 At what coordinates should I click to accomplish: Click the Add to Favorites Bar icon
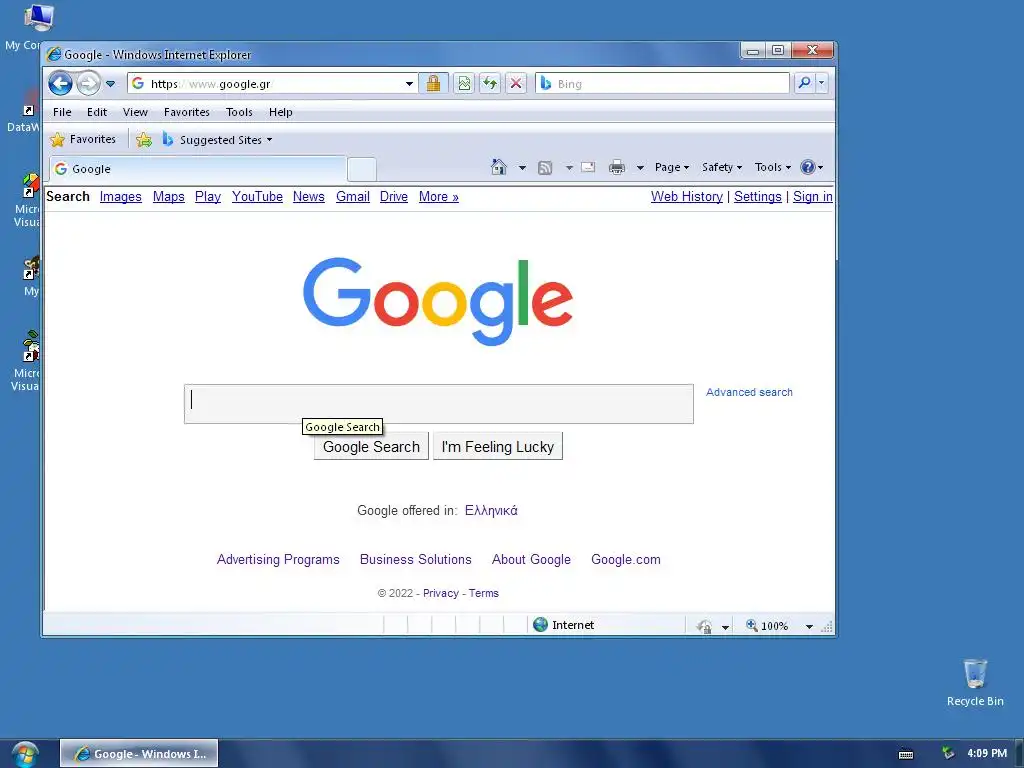(x=144, y=139)
